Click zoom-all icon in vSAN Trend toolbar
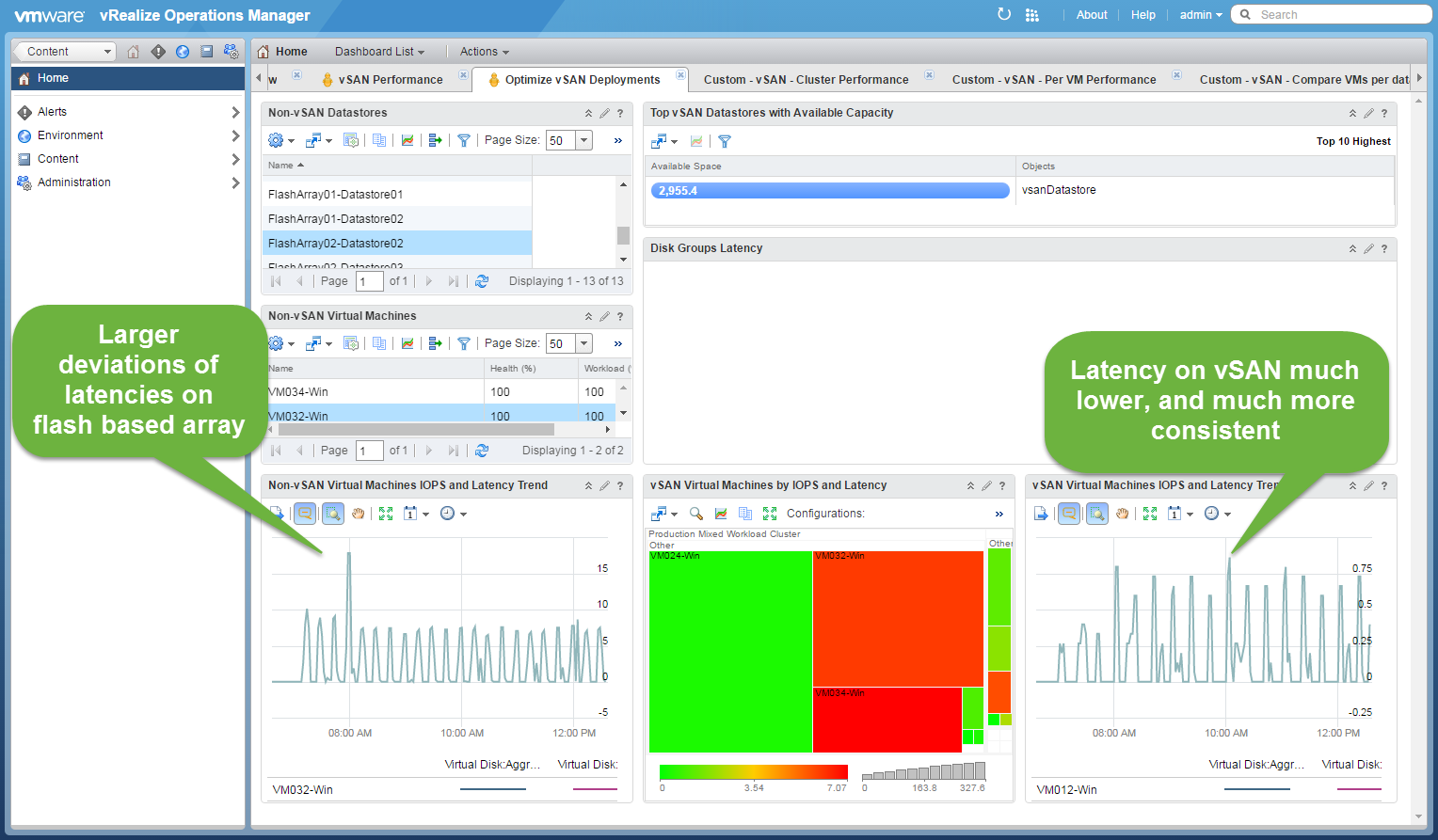Screen dimensions: 1438x840 1150,514
